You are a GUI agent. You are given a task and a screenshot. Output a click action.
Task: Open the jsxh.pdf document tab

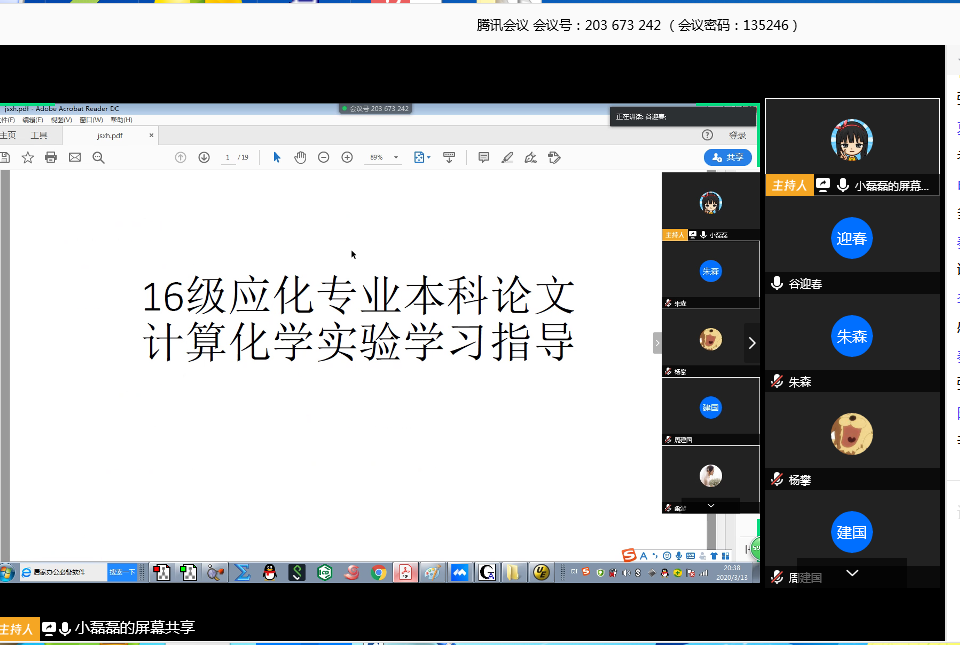point(110,135)
